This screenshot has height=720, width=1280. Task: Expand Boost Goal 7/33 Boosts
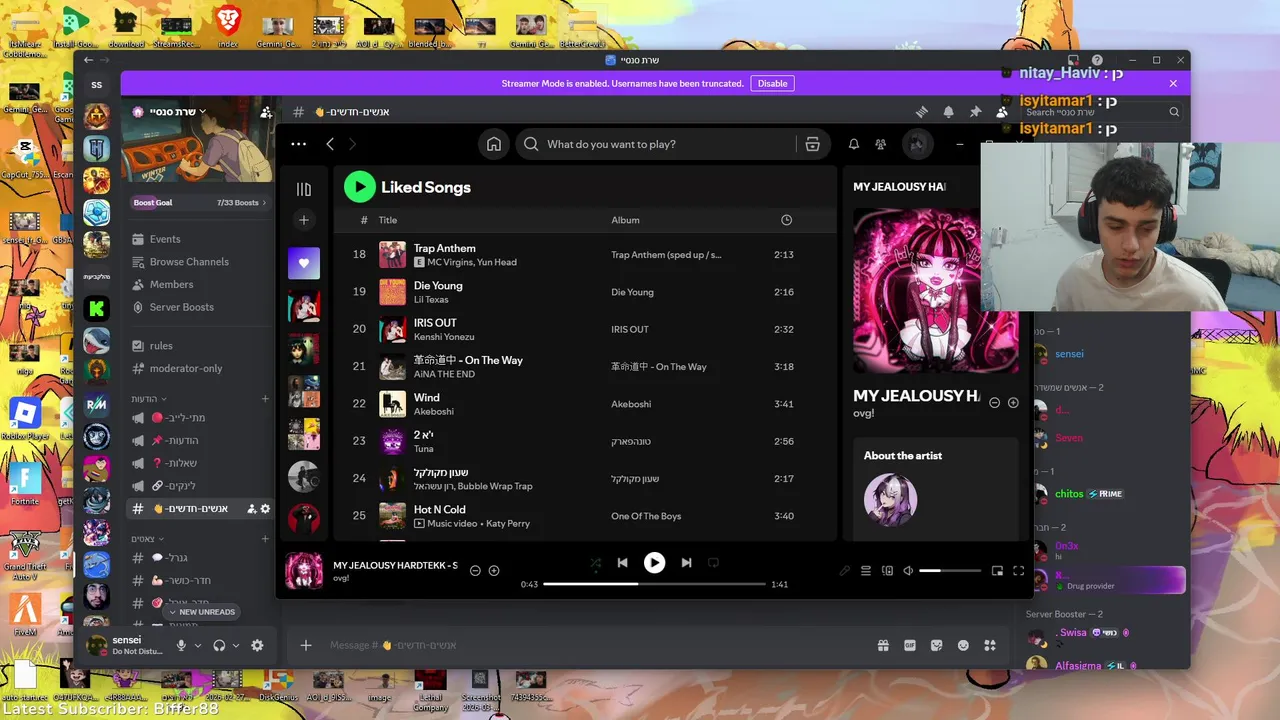click(x=200, y=203)
